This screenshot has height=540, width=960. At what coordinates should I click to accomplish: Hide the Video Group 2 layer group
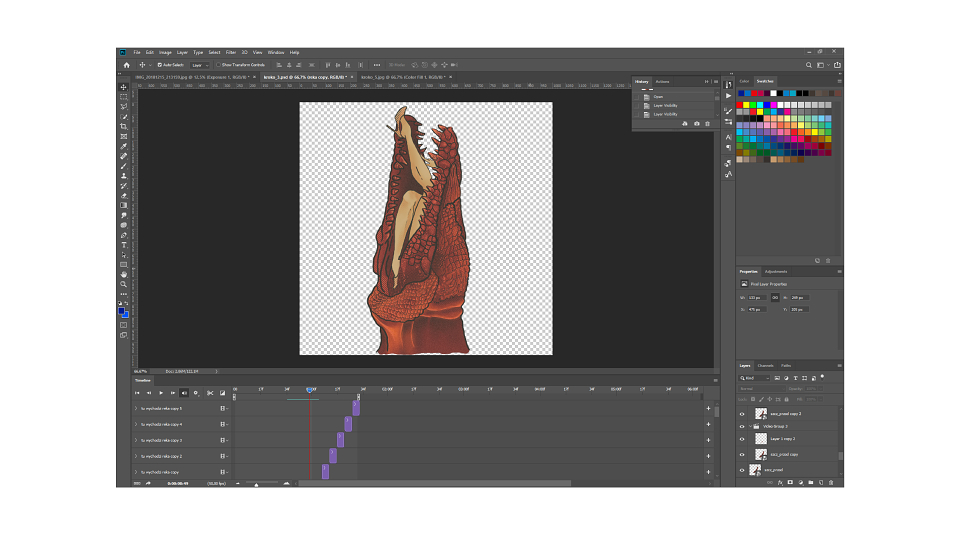pyautogui.click(x=742, y=426)
